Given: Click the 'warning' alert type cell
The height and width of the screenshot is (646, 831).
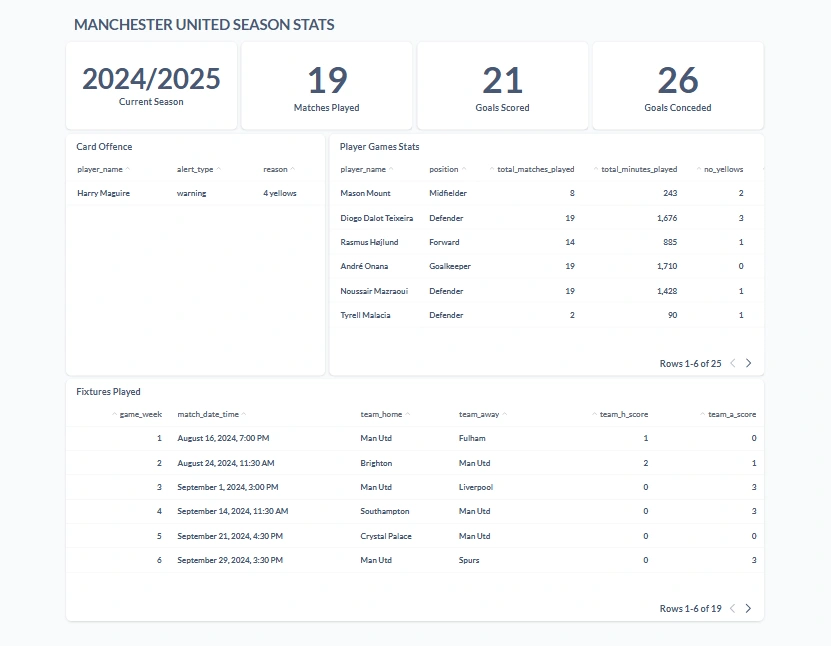Looking at the screenshot, I should coord(191,193).
